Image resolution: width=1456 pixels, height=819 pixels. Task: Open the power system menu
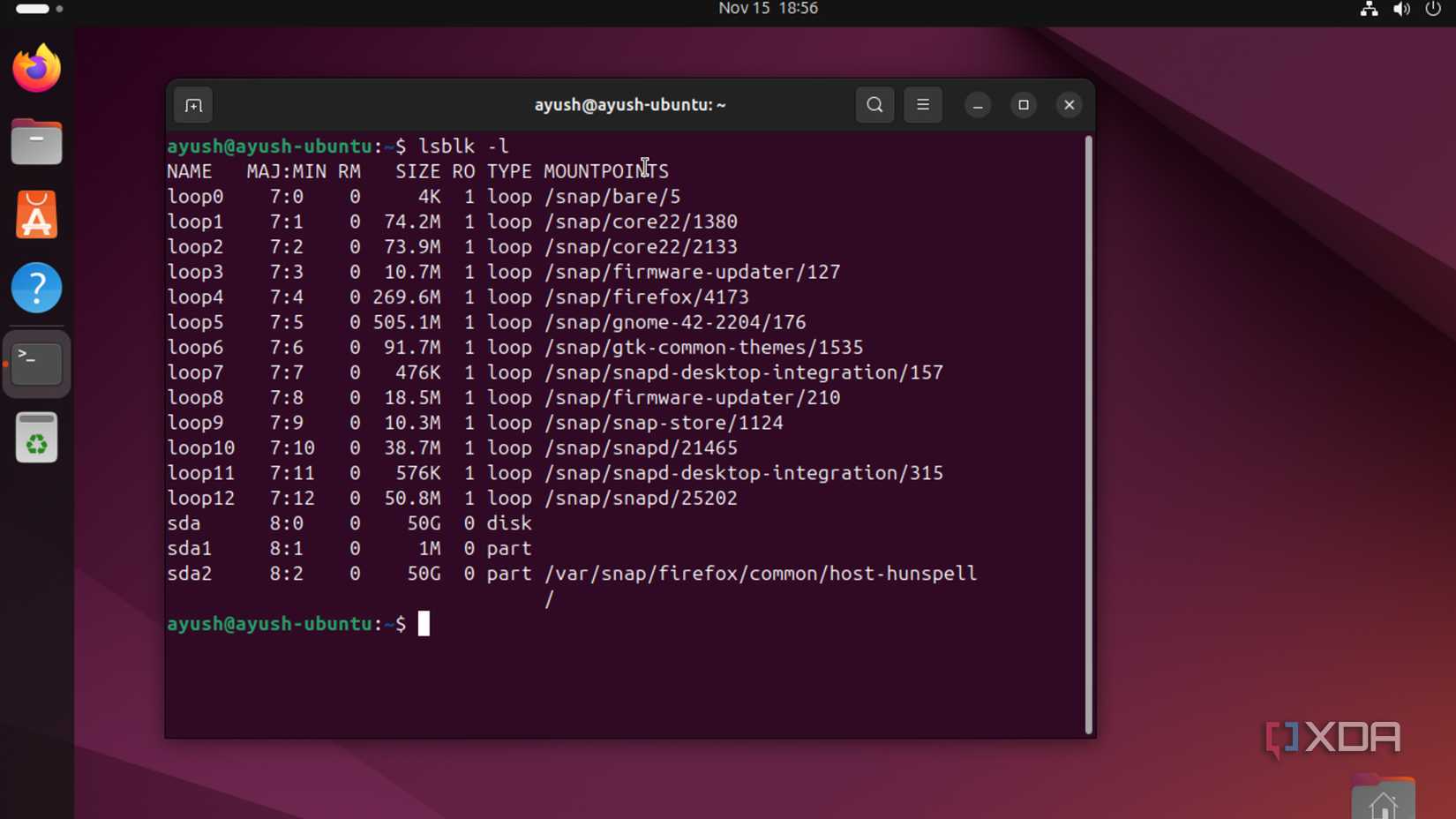1433,9
